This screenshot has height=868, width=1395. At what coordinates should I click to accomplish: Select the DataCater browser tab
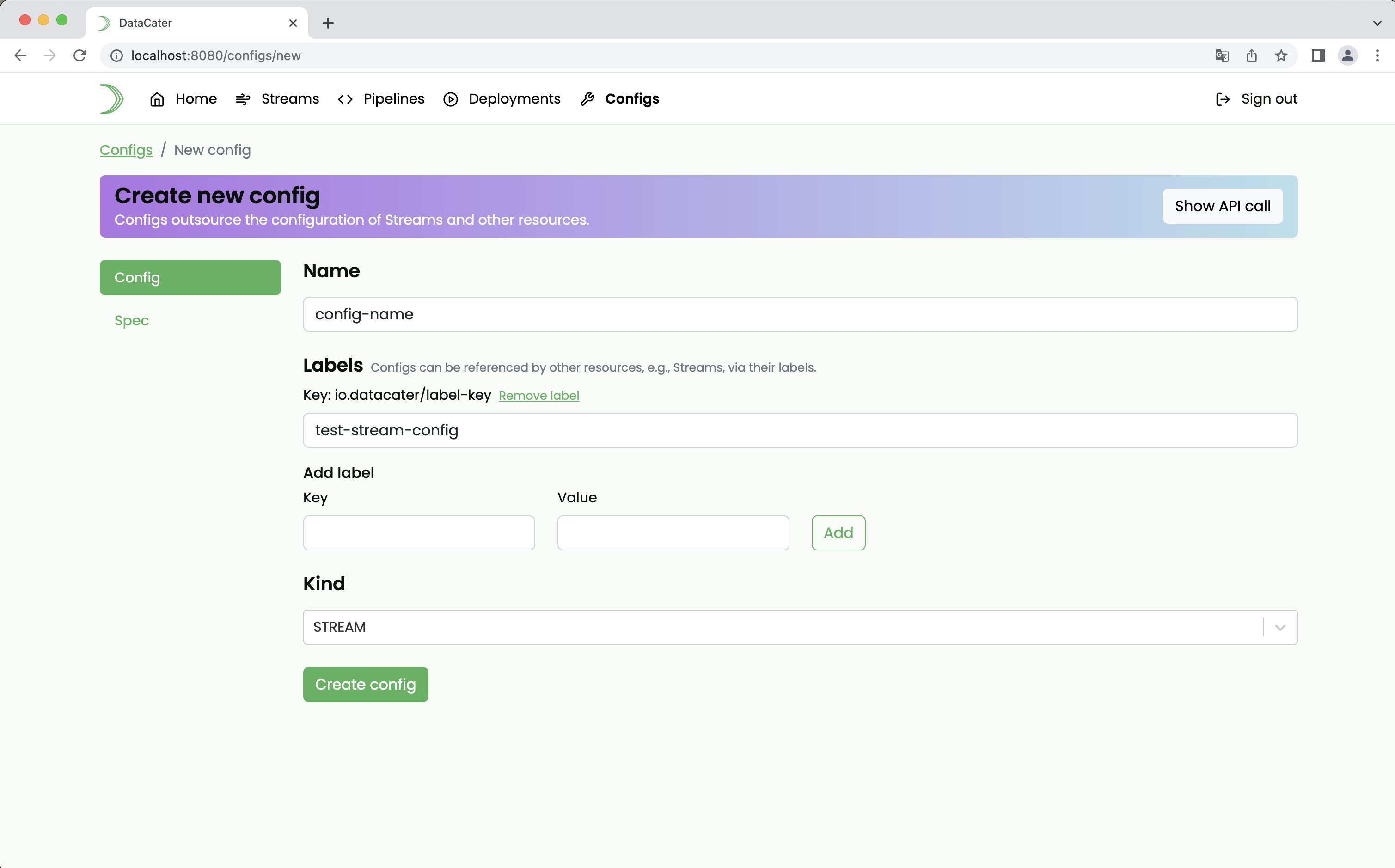[x=196, y=23]
